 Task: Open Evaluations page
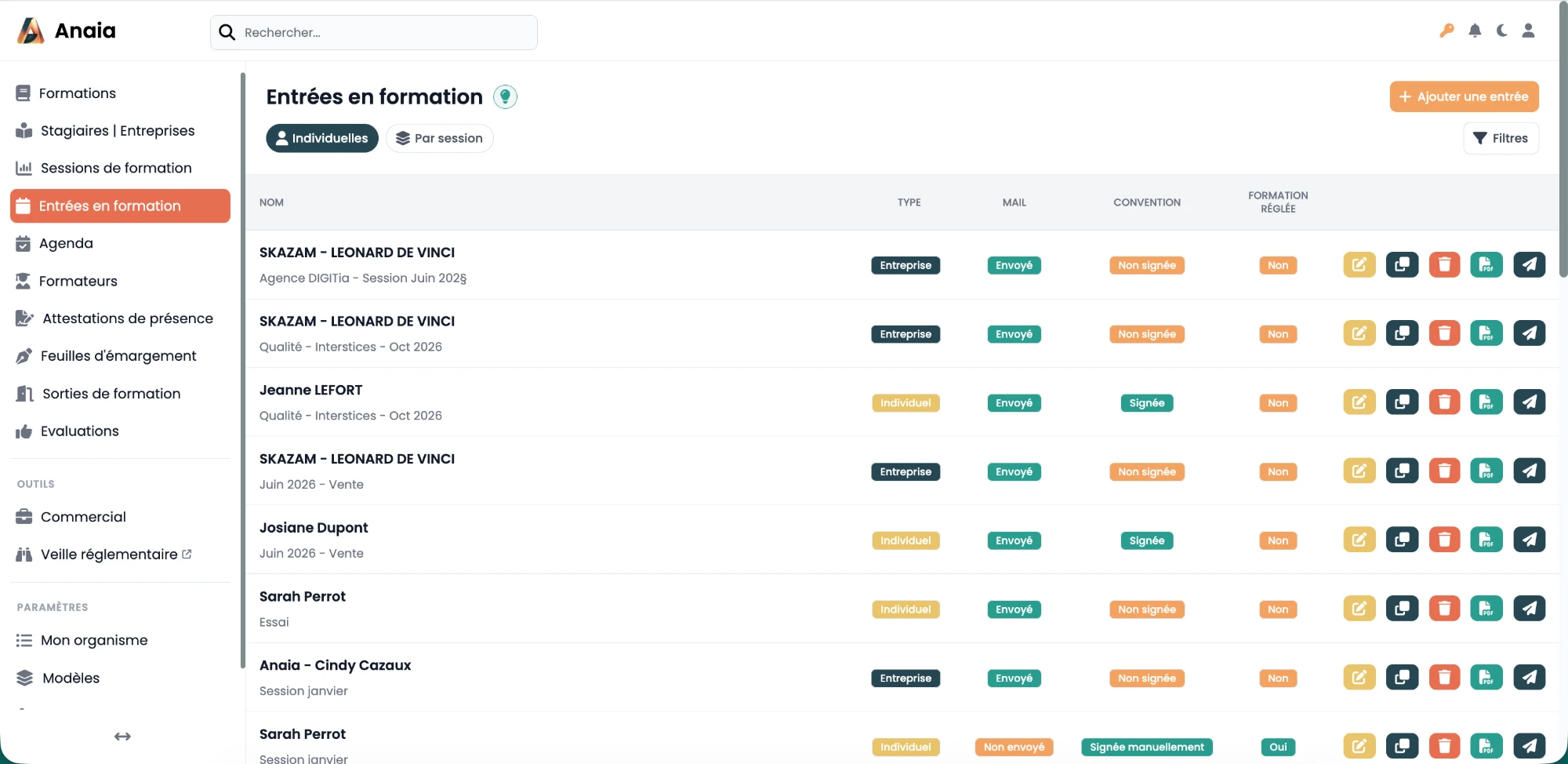[x=120, y=431]
